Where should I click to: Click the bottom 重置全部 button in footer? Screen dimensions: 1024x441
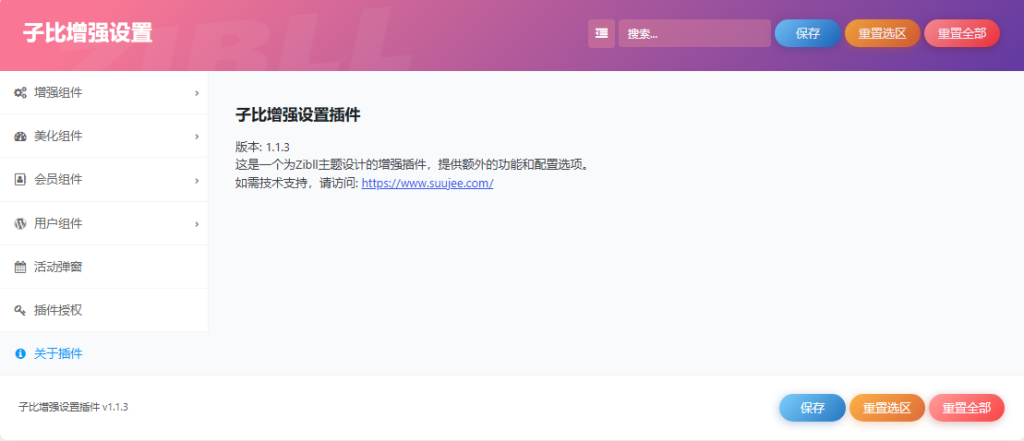tap(967, 408)
